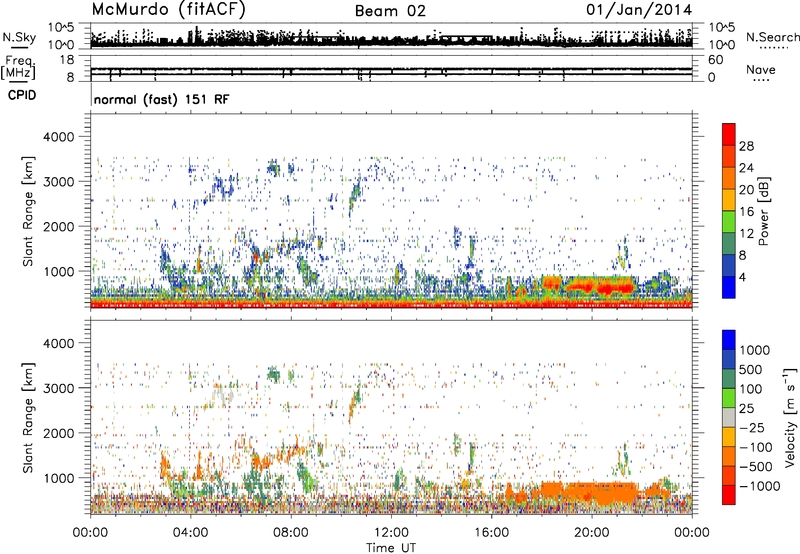The width and height of the screenshot is (800, 554).
Task: Click the blue top segment of Velocity color bar
Action: coord(729,340)
